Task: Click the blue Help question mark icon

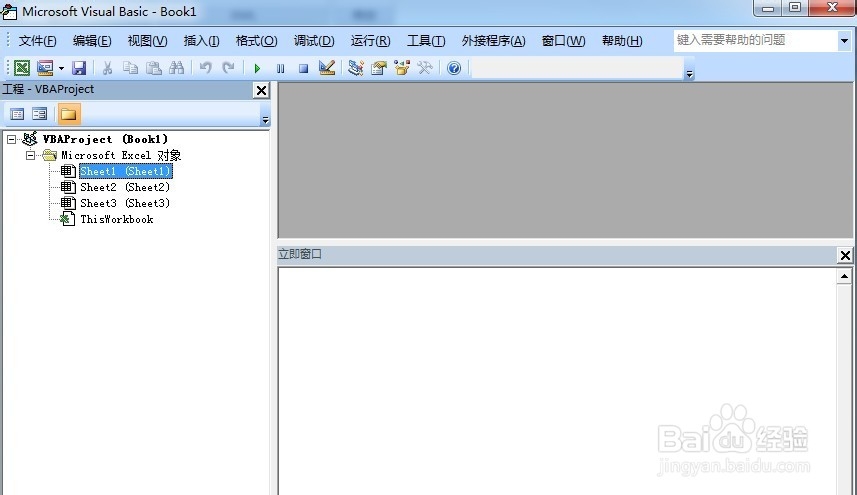Action: click(x=454, y=68)
